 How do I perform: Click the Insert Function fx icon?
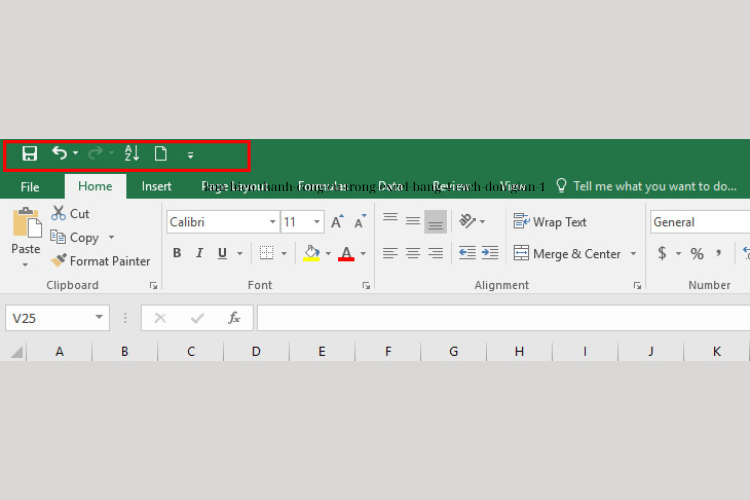(234, 318)
